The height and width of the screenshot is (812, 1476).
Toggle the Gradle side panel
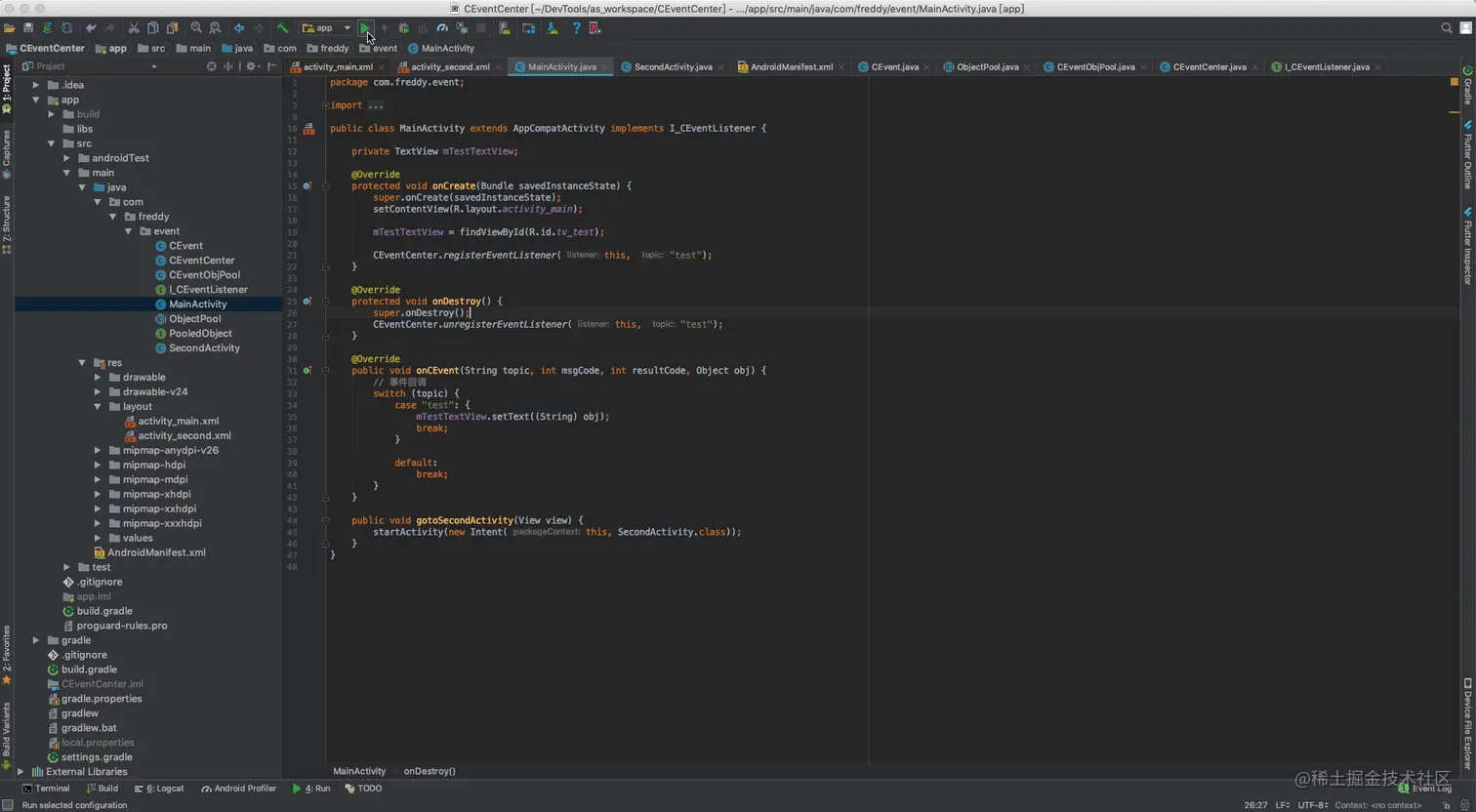[x=1467, y=86]
